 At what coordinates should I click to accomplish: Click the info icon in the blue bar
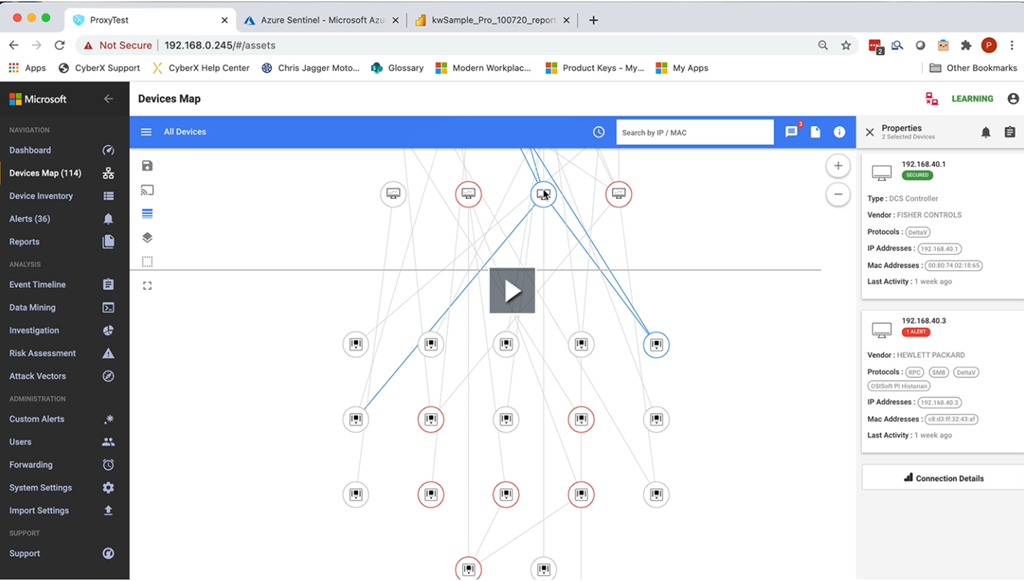[x=839, y=132]
